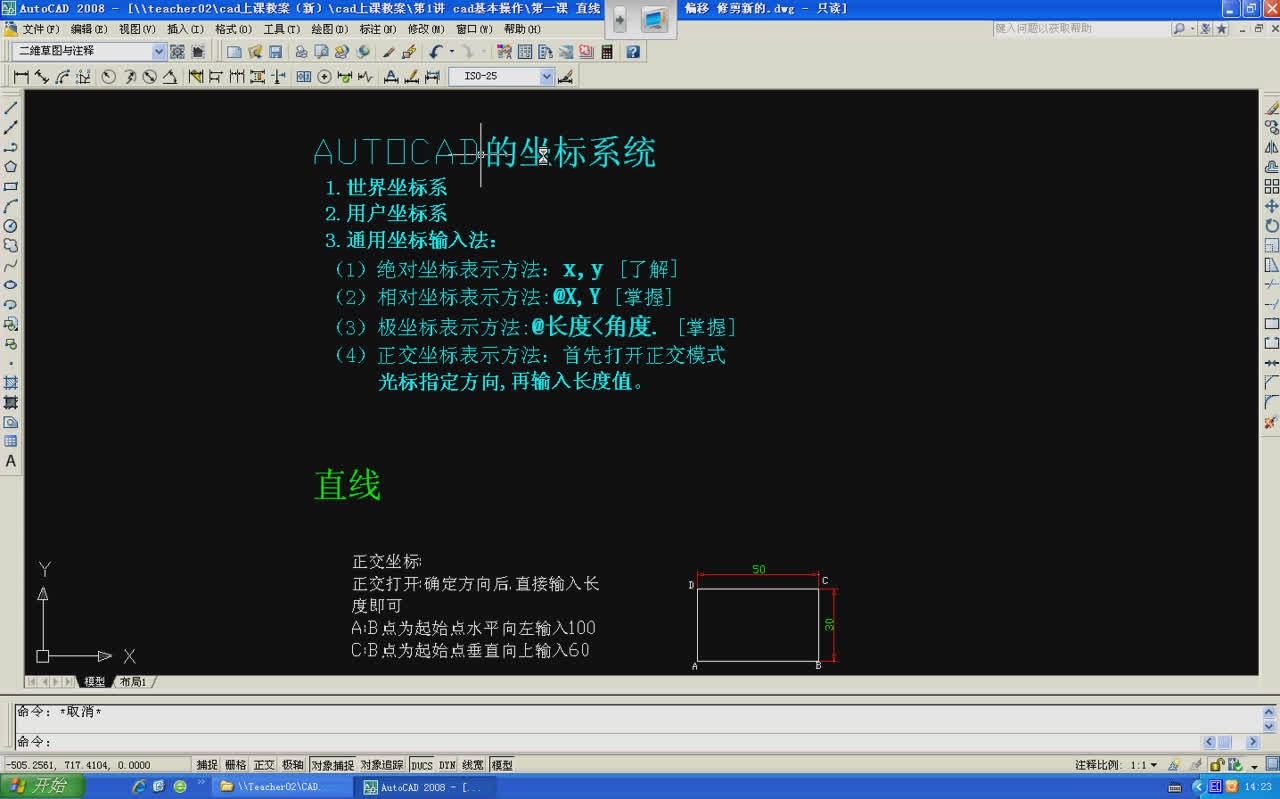Select the Hatch tool

point(11,383)
